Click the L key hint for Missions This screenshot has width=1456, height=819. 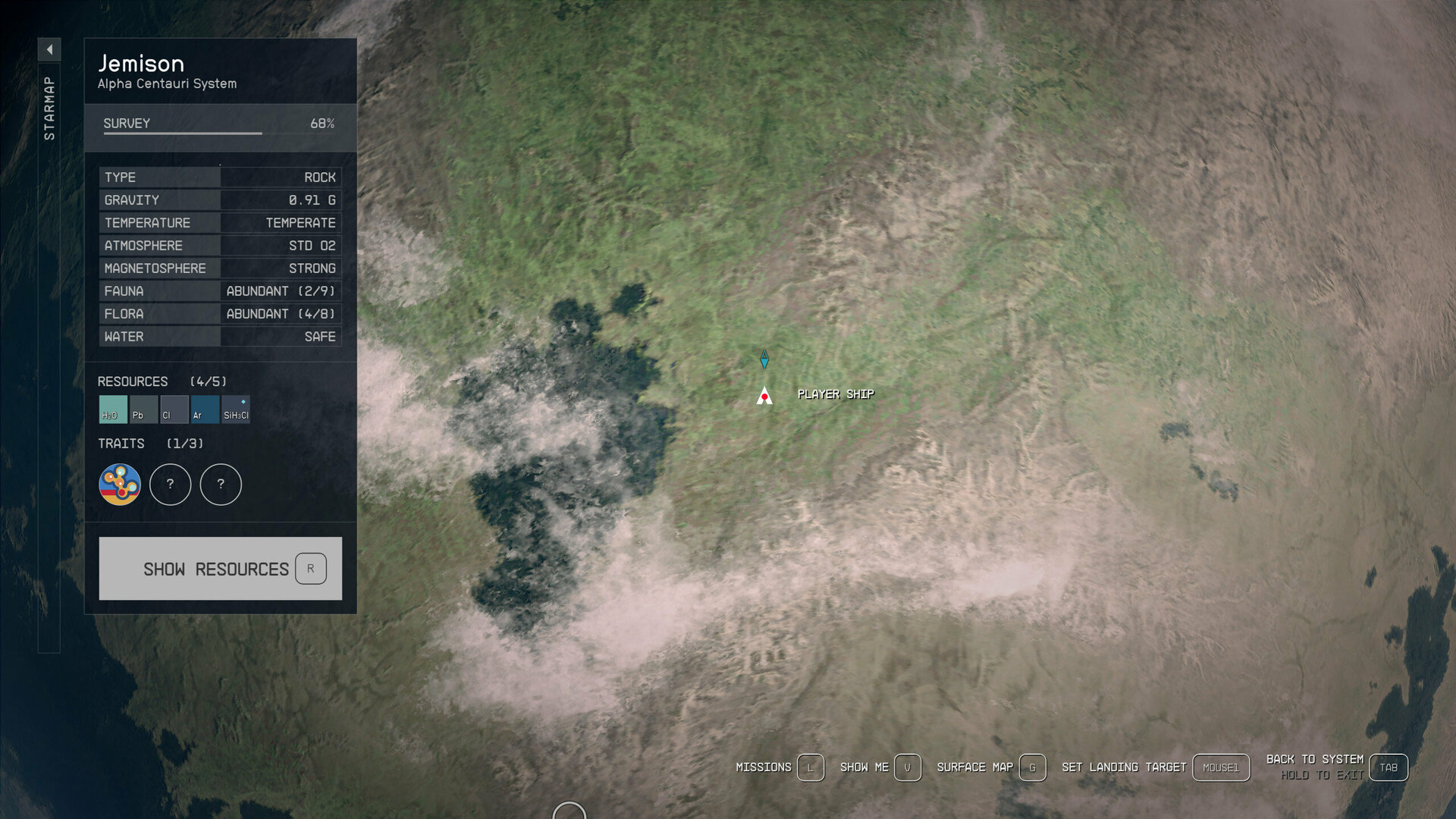tap(811, 767)
